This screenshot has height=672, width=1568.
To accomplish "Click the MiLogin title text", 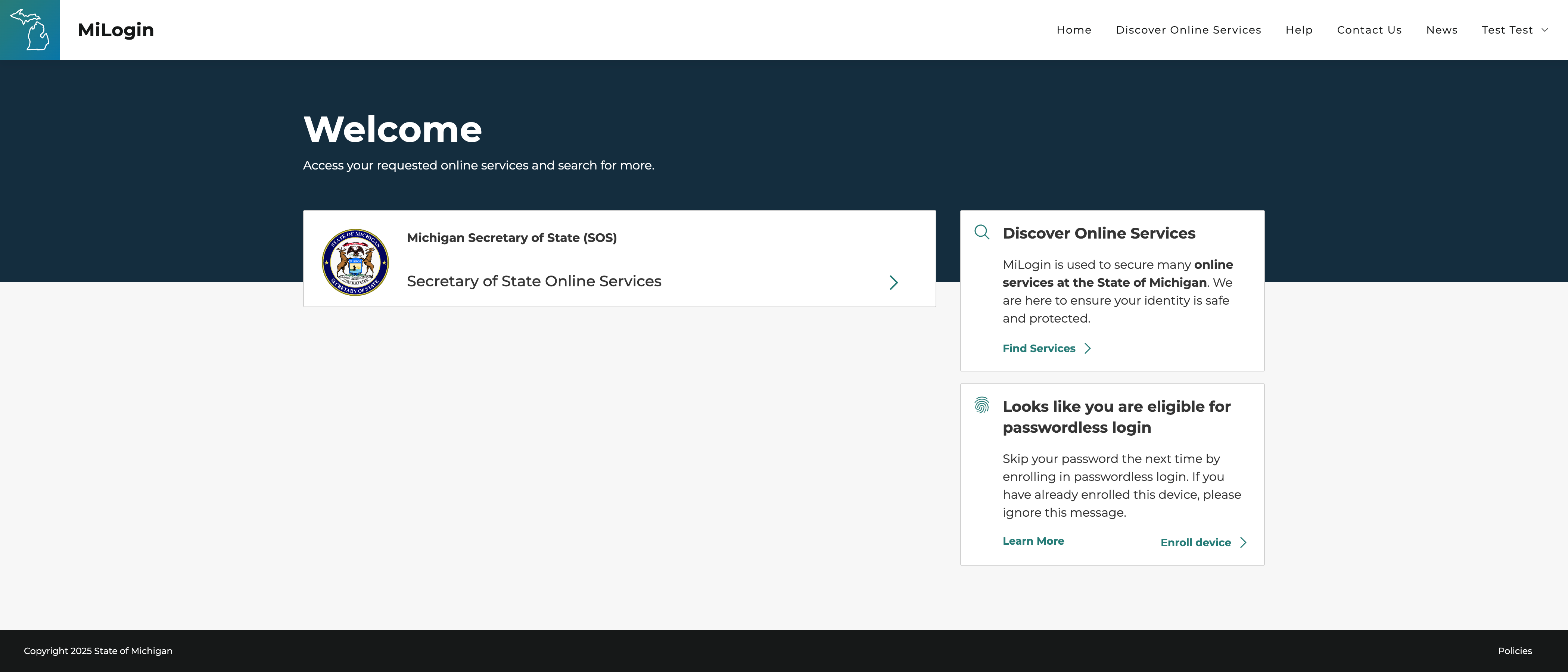I will coord(116,30).
